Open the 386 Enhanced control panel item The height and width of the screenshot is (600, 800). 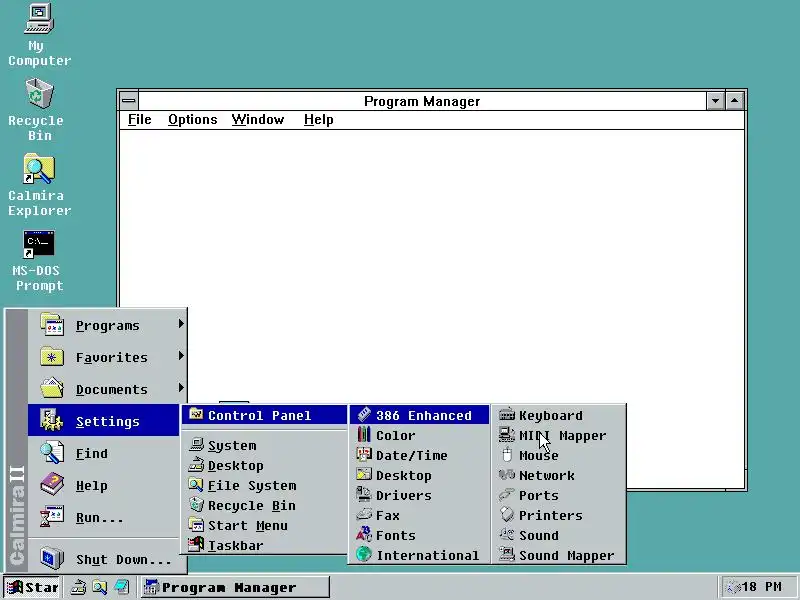(x=419, y=415)
